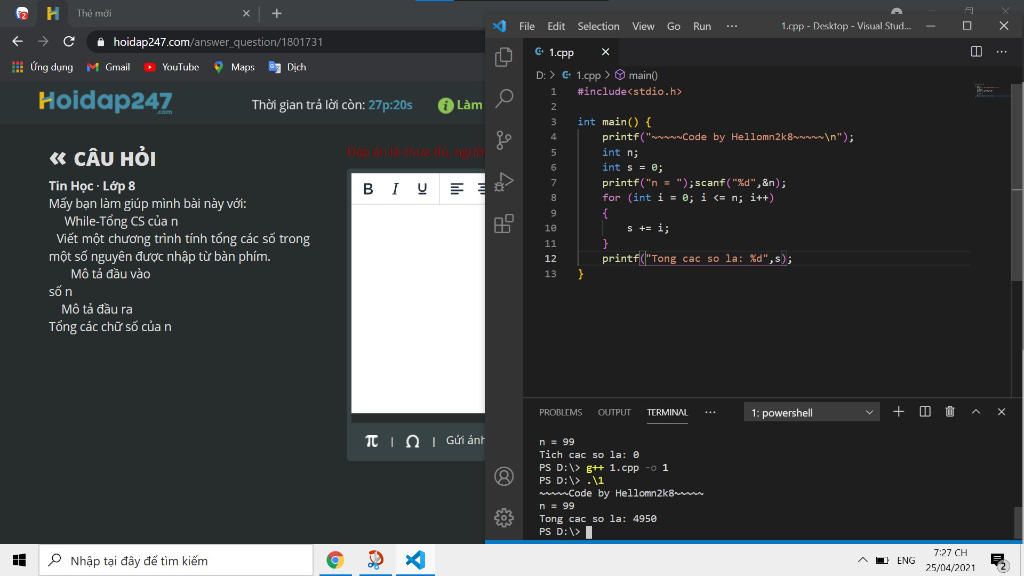This screenshot has height=576, width=1024.
Task: Open the File menu in VS Code
Action: [x=526, y=26]
